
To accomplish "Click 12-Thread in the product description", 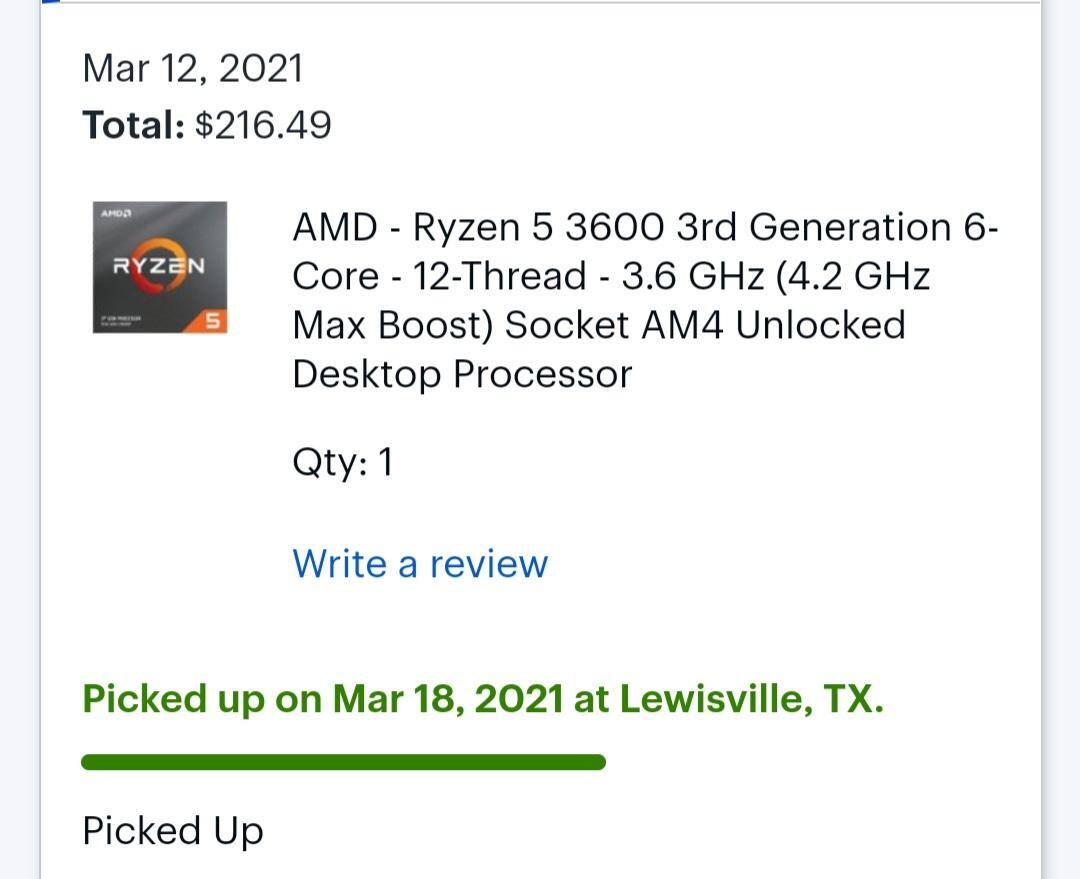I will click(x=499, y=277).
